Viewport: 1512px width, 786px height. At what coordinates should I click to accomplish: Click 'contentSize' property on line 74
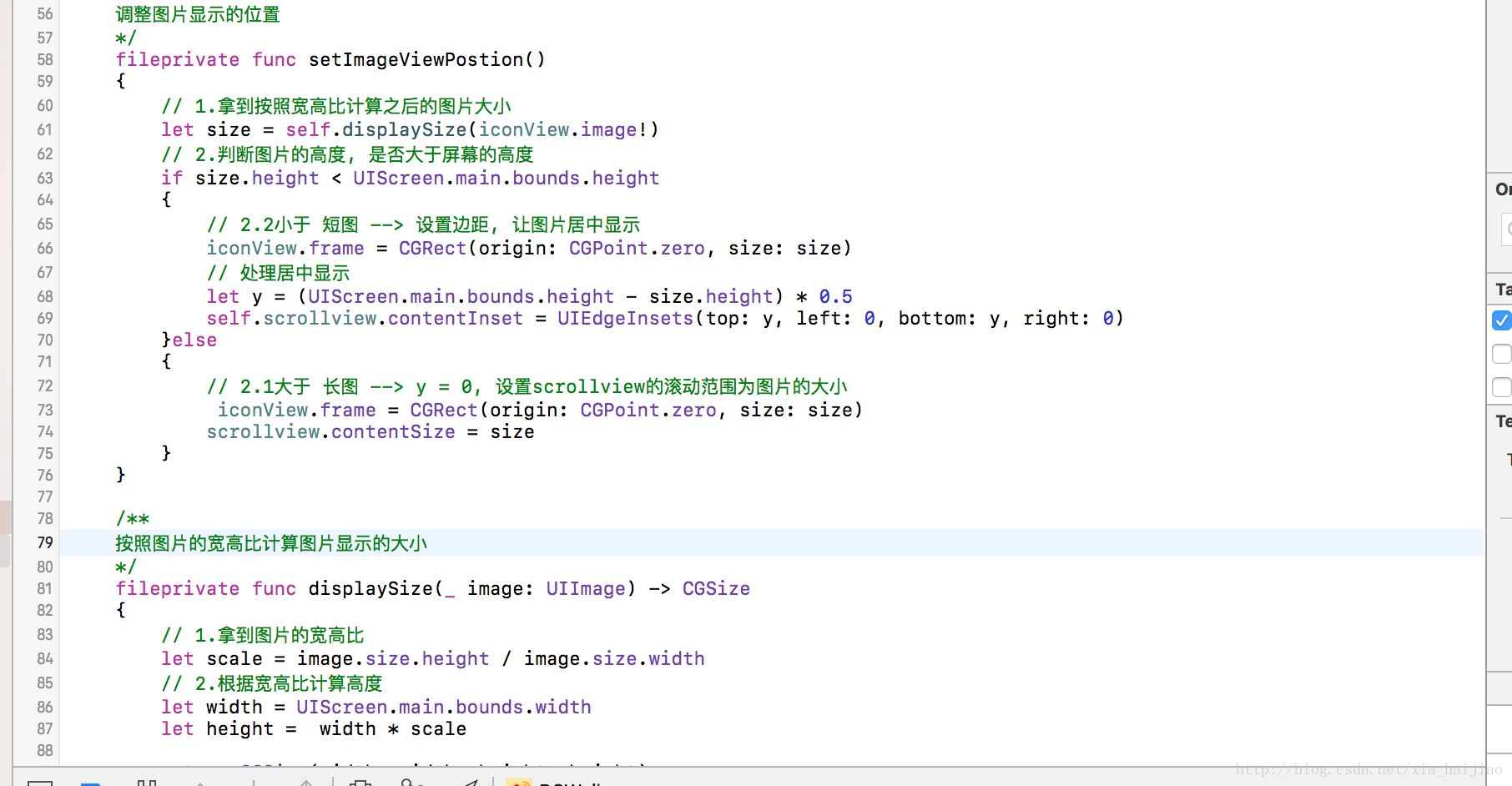click(393, 431)
